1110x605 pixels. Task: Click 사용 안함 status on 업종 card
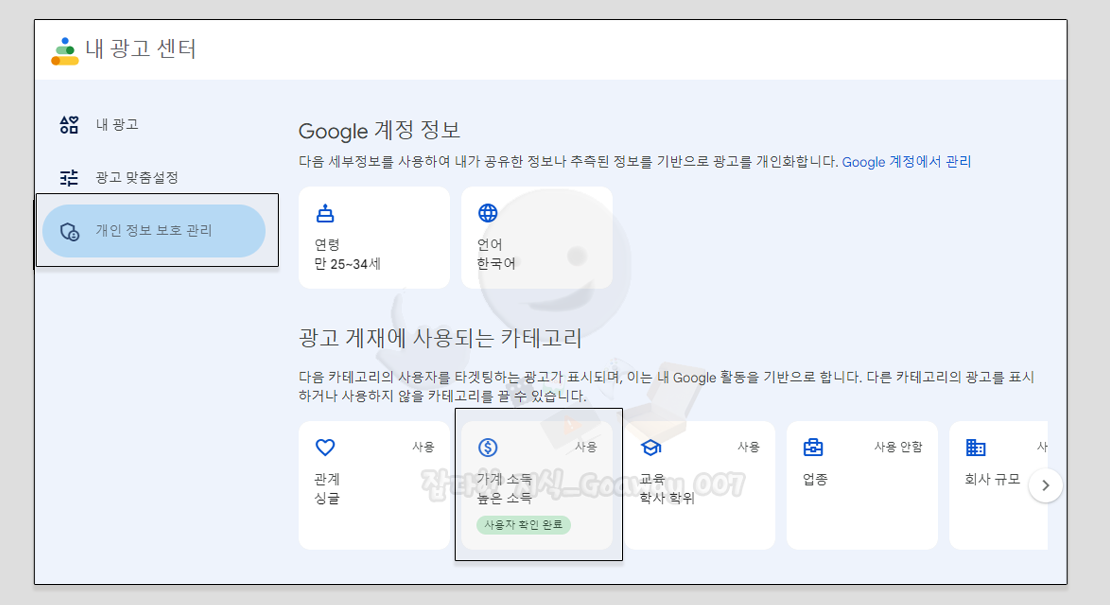(898, 447)
